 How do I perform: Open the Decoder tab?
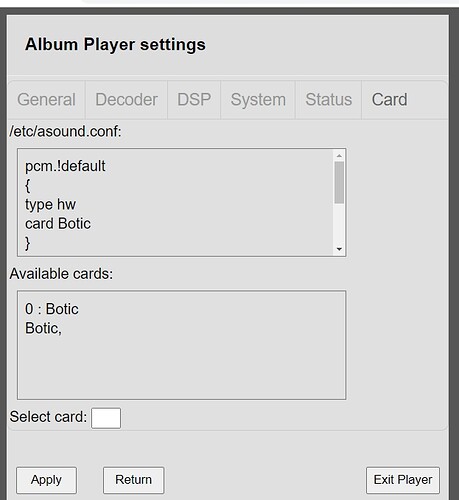(126, 100)
